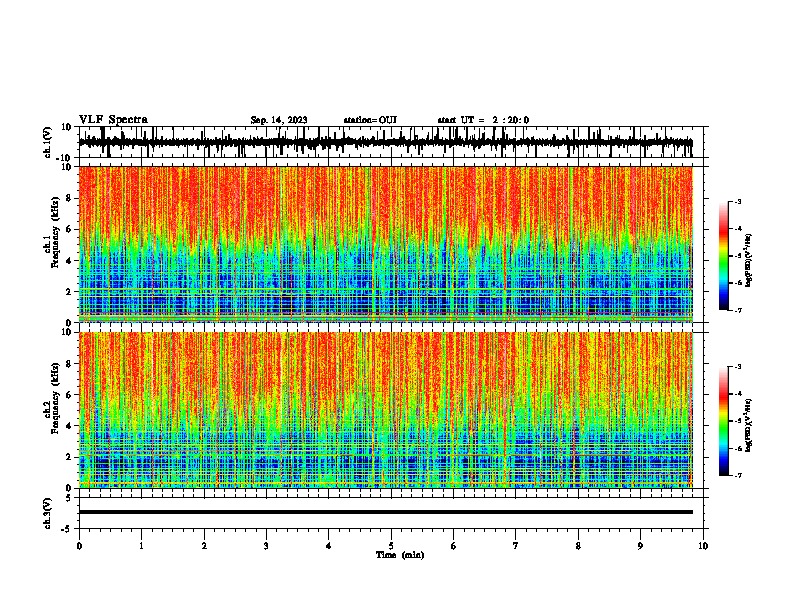Click time axis tick label "9"
792x612 pixels.
click(640, 546)
